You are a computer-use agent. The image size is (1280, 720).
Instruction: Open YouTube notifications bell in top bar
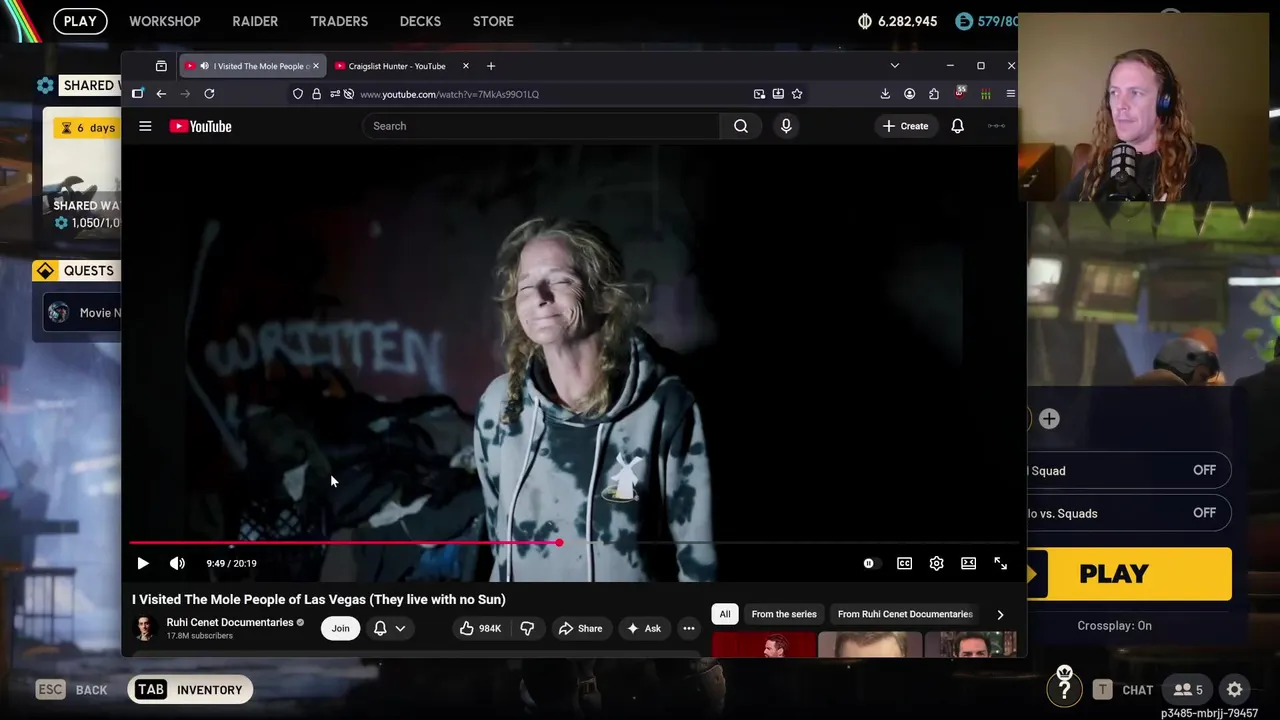(x=957, y=126)
